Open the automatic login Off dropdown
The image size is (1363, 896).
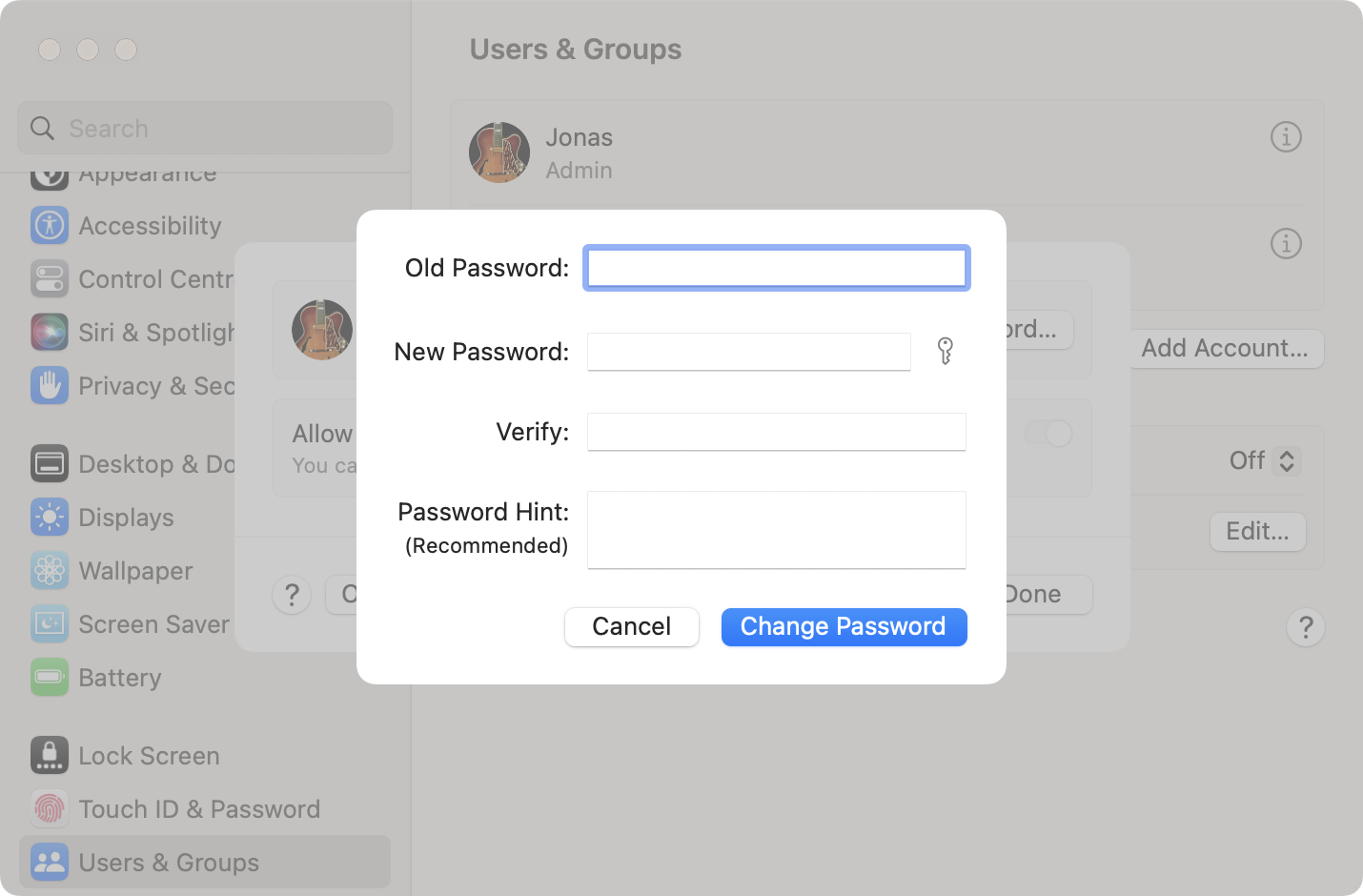point(1264,461)
